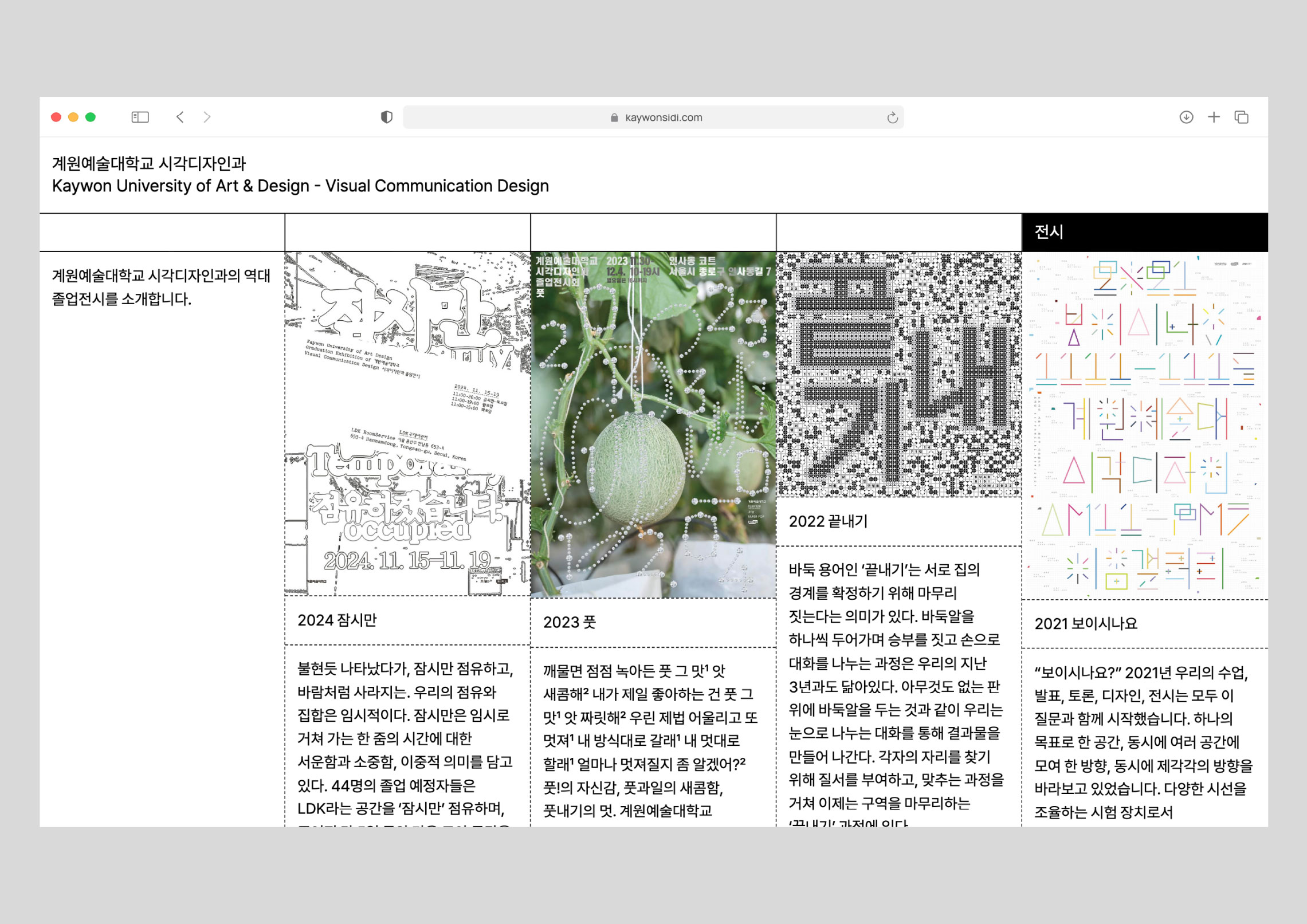Click the Kaywon University of Art & Design heading
Screen dimensions: 1307x924
[x=300, y=186]
